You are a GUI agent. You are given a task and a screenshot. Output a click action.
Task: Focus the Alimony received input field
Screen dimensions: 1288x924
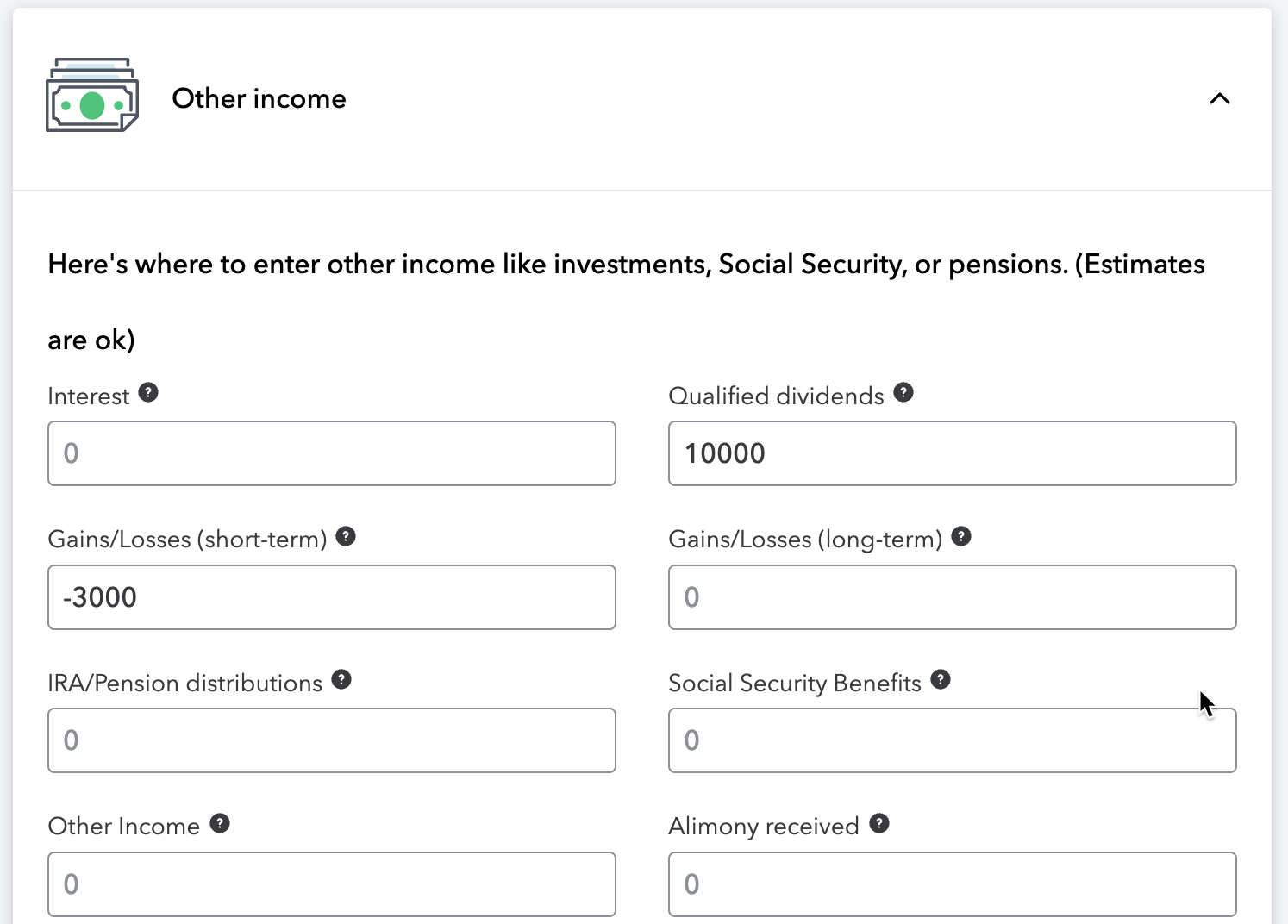(x=953, y=884)
